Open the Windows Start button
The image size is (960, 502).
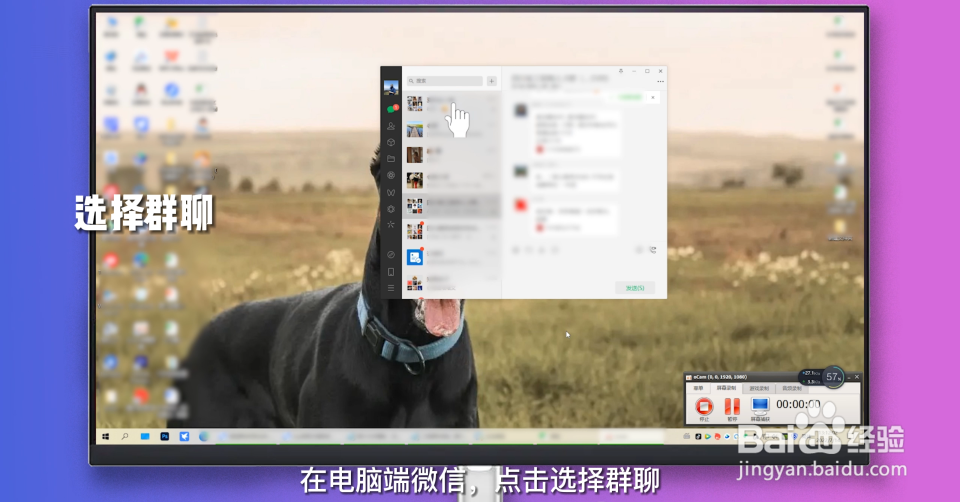tap(105, 436)
